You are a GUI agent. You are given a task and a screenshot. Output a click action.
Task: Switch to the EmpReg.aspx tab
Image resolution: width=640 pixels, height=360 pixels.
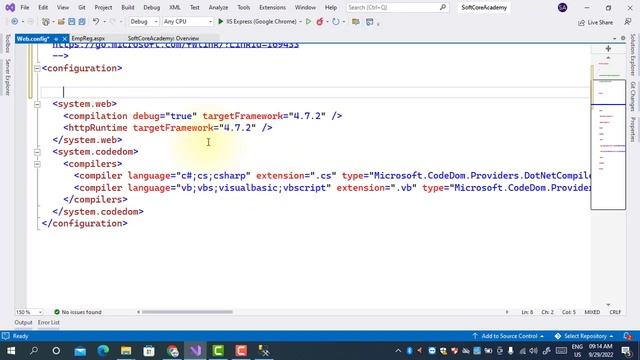(x=88, y=38)
